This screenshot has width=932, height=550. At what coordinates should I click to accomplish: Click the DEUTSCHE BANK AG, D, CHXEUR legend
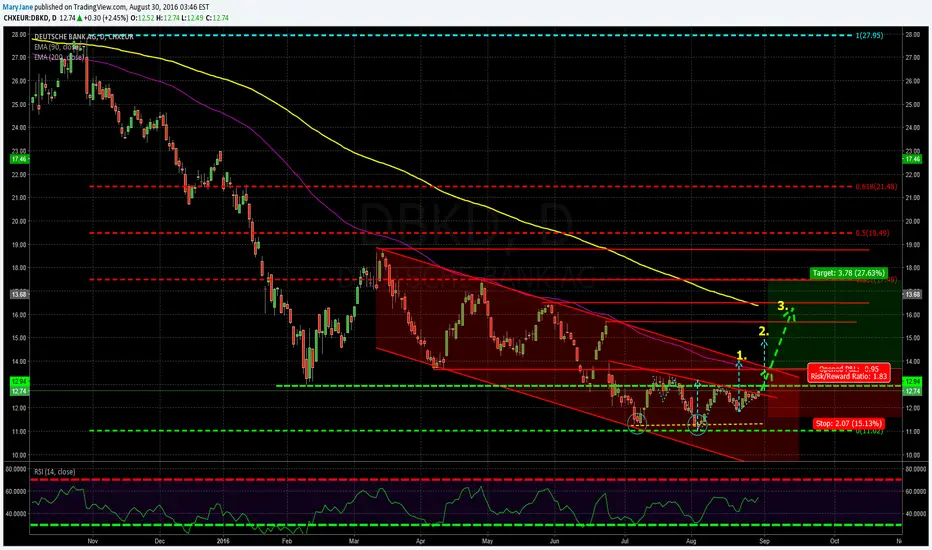[84, 37]
